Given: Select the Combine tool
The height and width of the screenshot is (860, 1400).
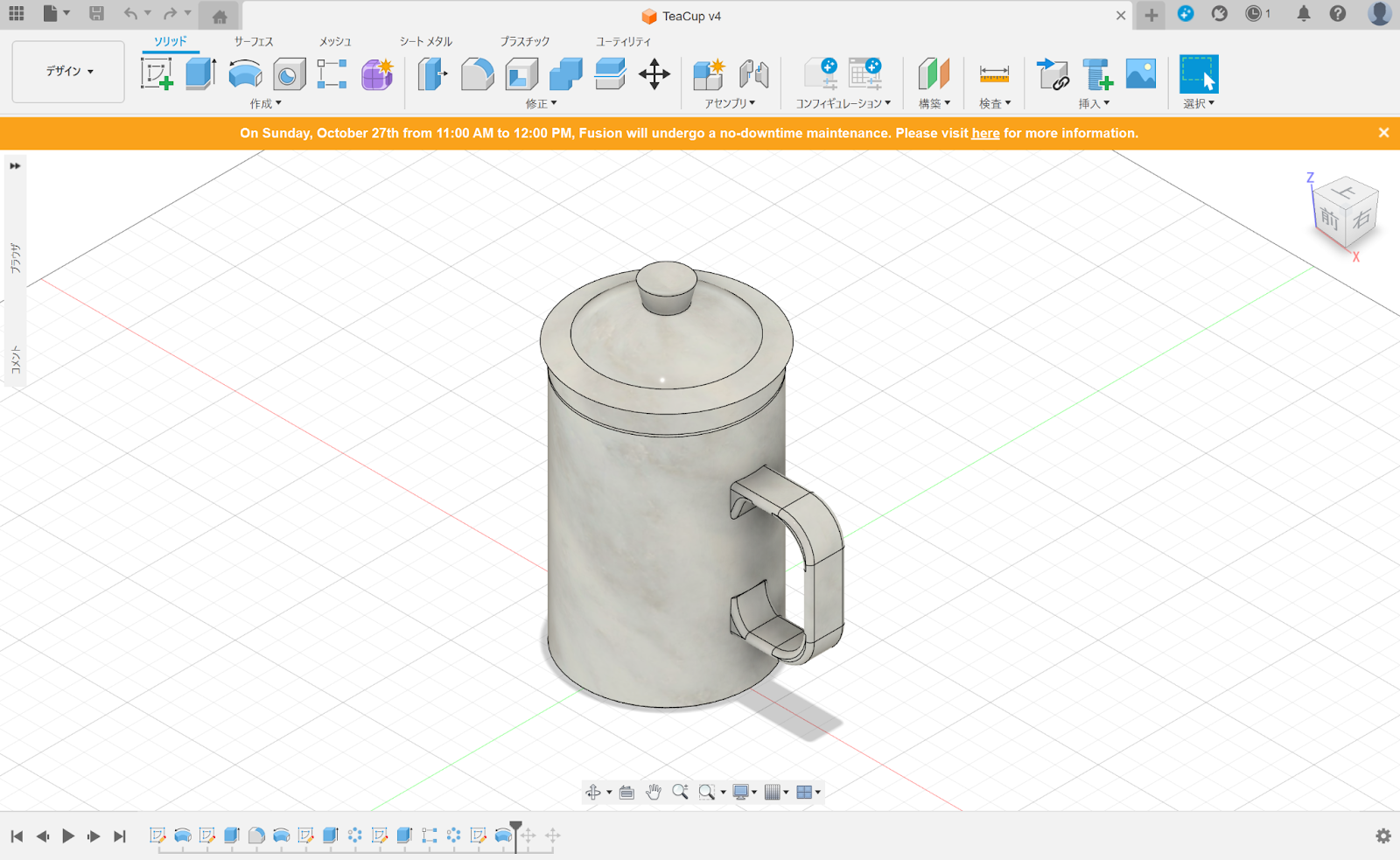Looking at the screenshot, I should [566, 74].
